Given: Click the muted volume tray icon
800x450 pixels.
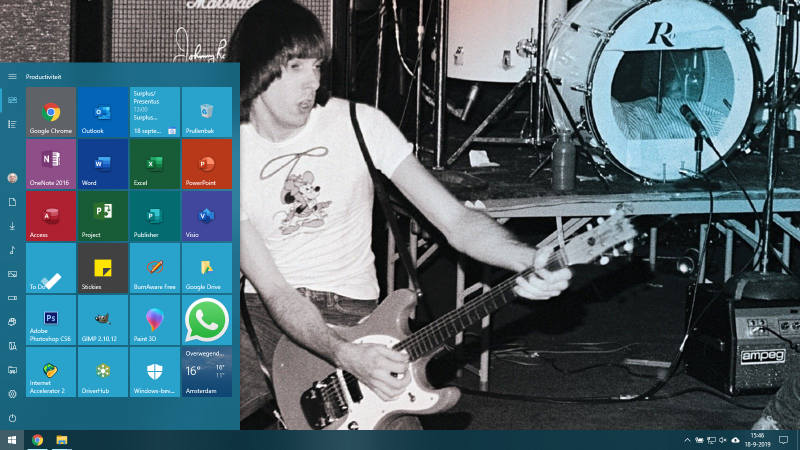Looking at the screenshot, I should 722,440.
